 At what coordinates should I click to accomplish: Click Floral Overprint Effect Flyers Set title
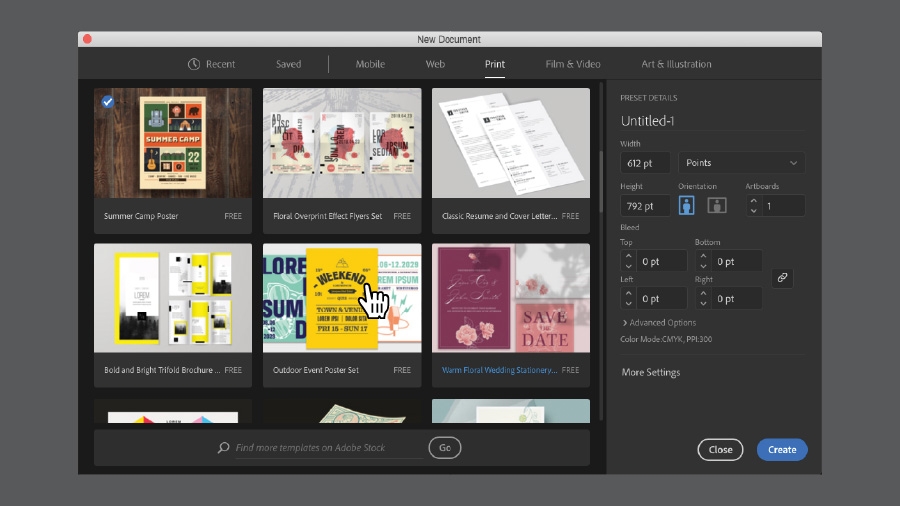(x=327, y=216)
